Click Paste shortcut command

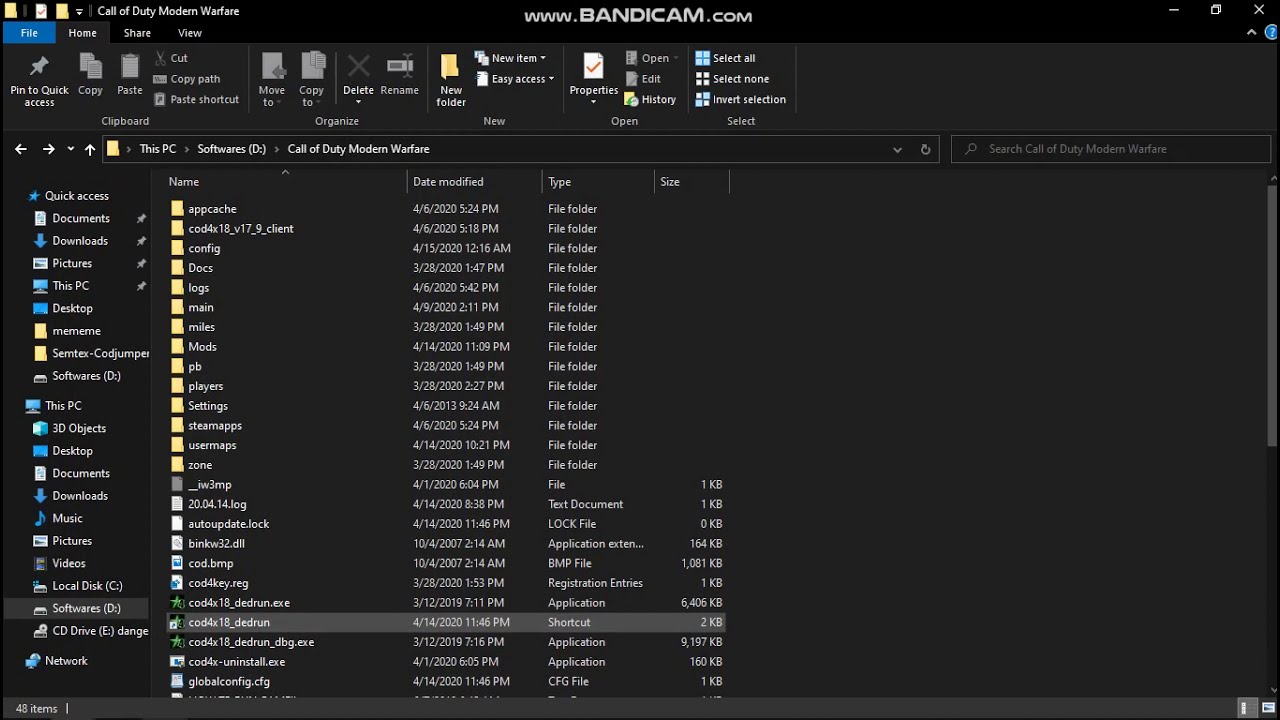(196, 99)
